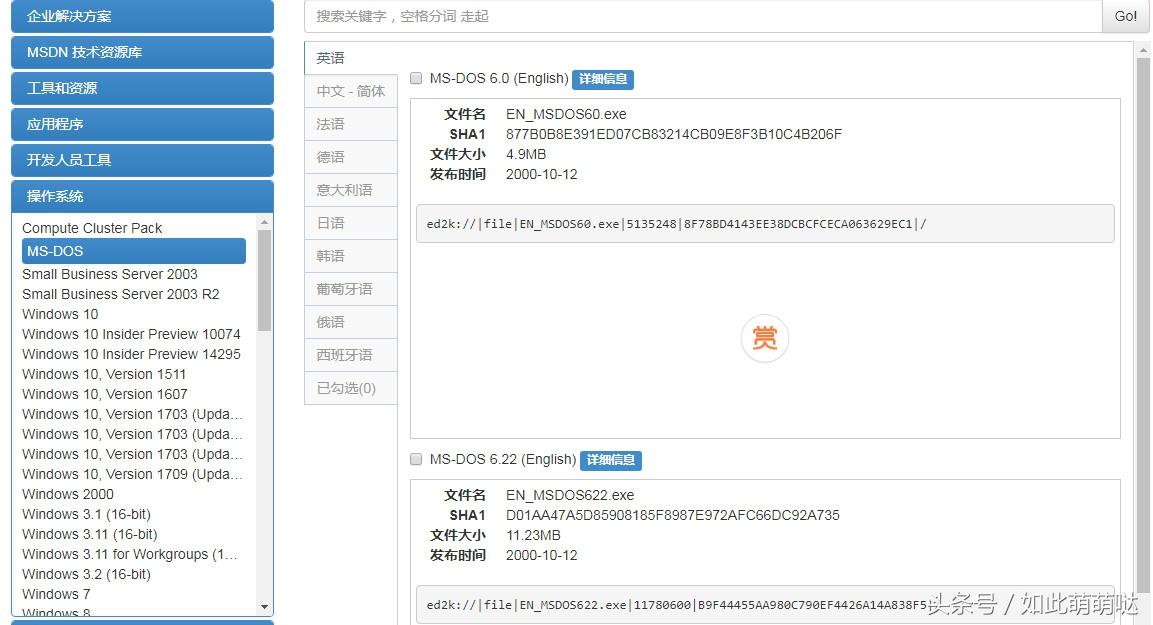Collapse the 操作系统 category panel
This screenshot has height=625, width=1153.
143,196
